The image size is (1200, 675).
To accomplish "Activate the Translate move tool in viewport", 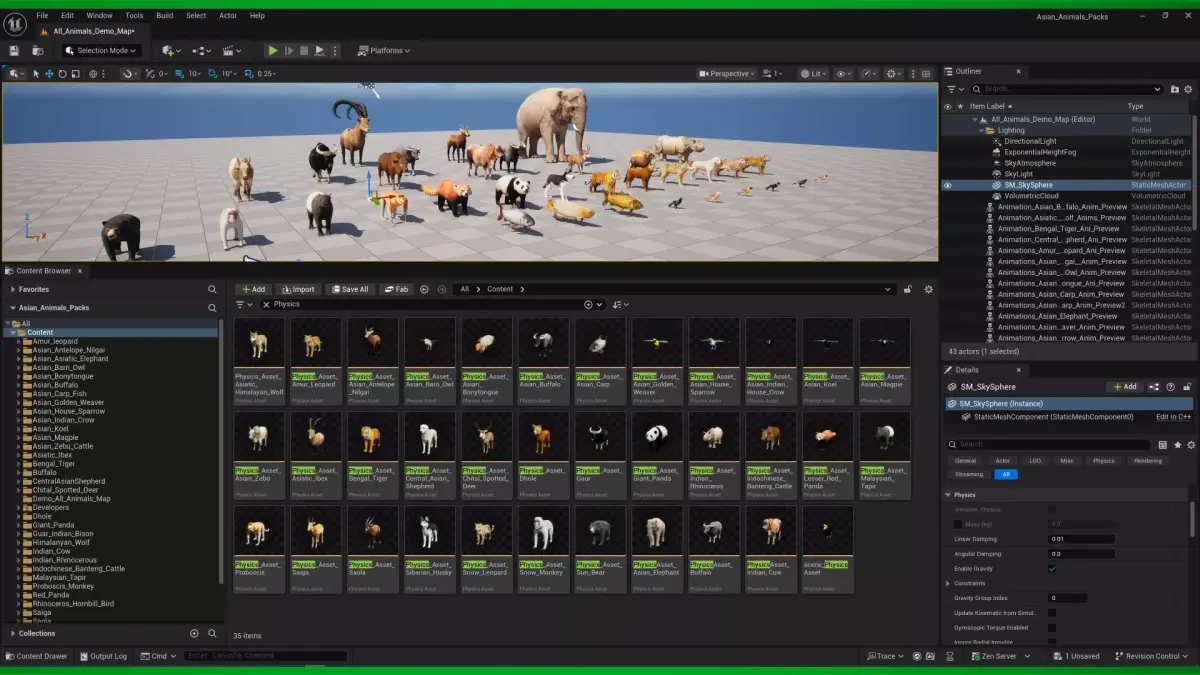I will pyautogui.click(x=49, y=74).
